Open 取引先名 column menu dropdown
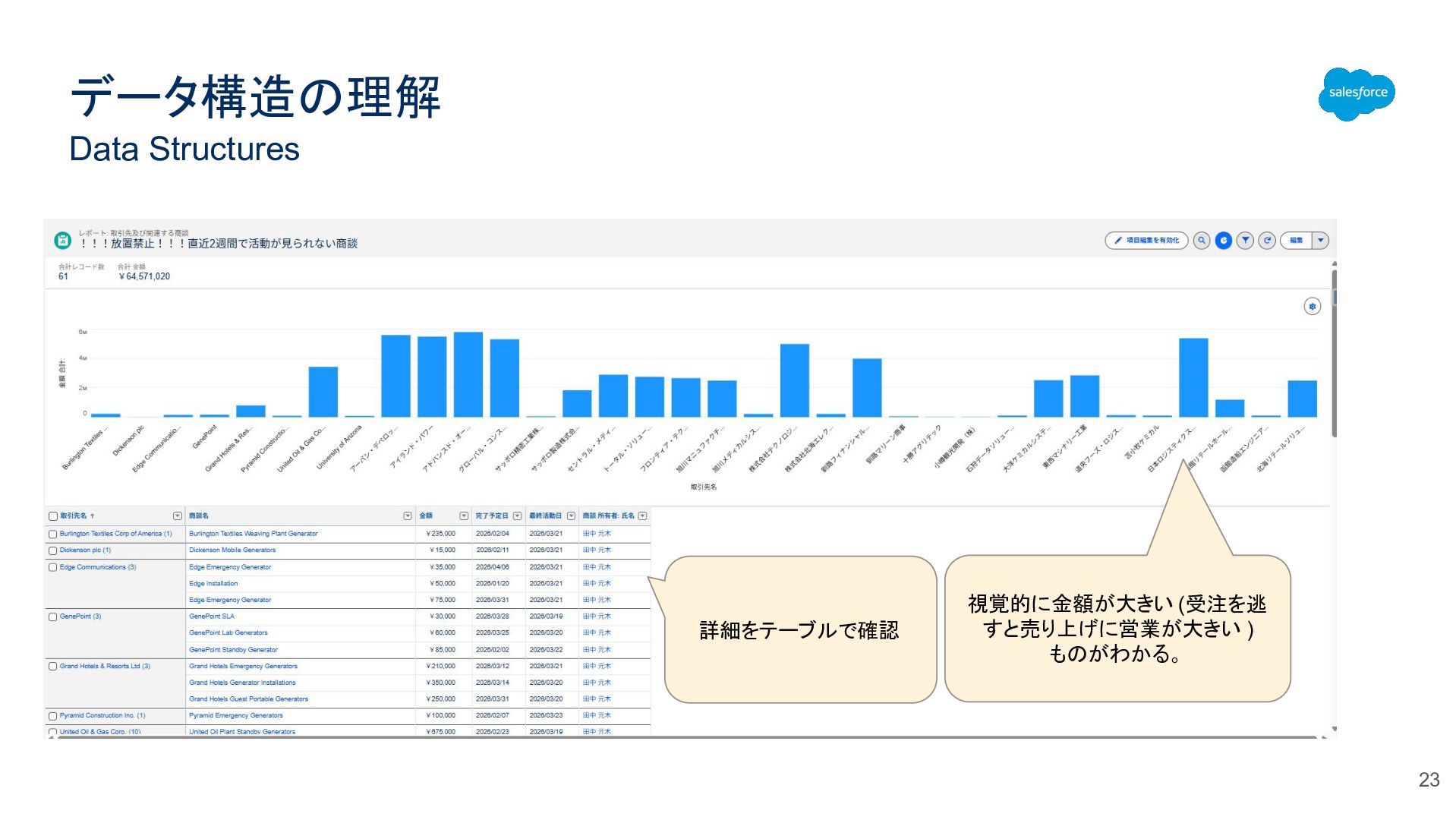The height and width of the screenshot is (820, 1456). (178, 516)
